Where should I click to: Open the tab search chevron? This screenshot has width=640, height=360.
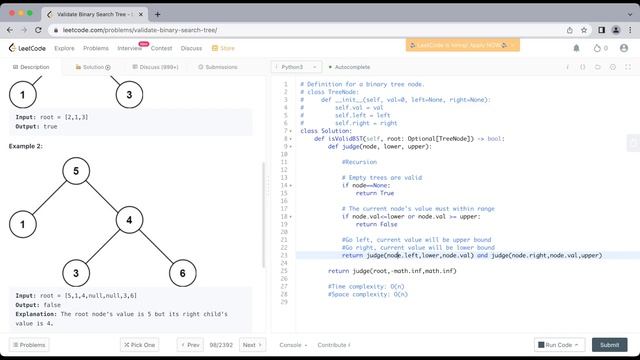point(630,14)
